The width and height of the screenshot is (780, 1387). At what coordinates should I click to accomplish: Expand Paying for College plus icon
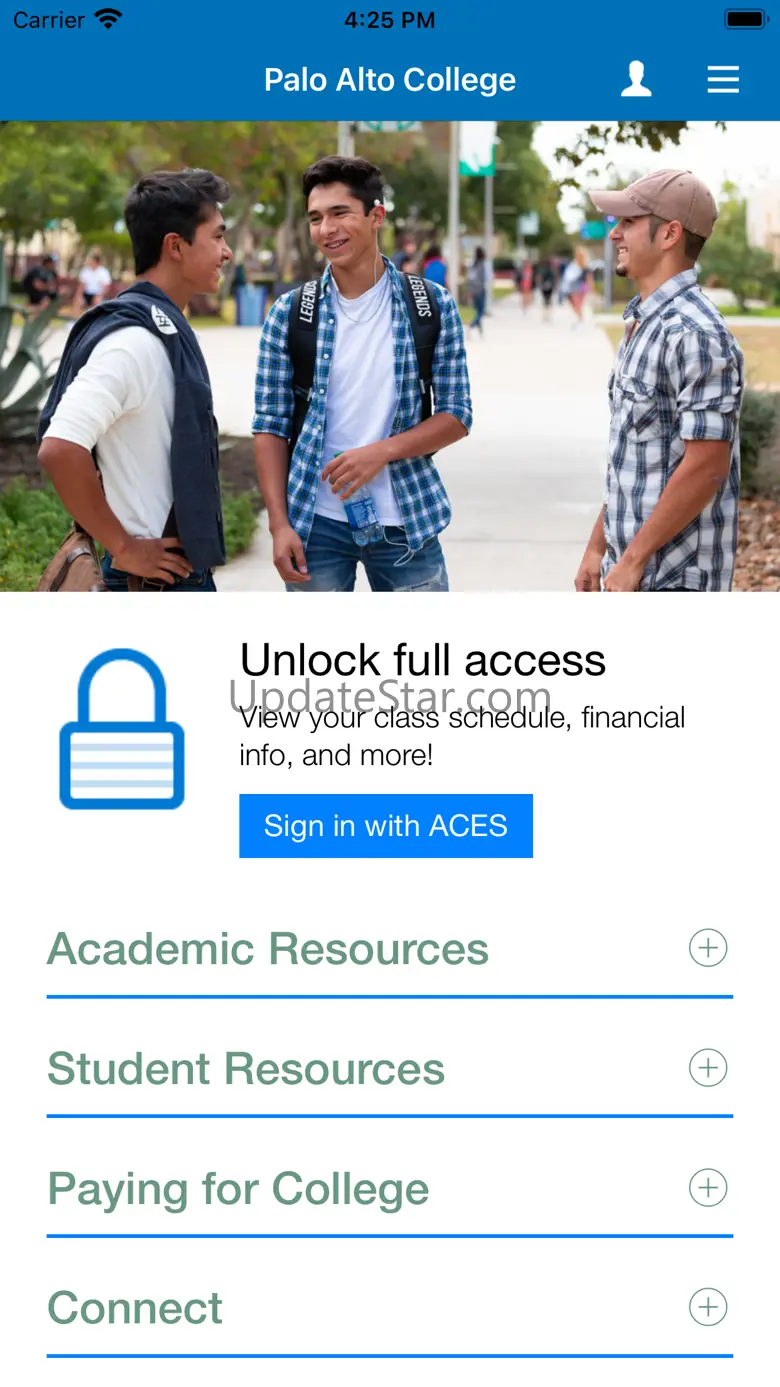pos(708,1188)
